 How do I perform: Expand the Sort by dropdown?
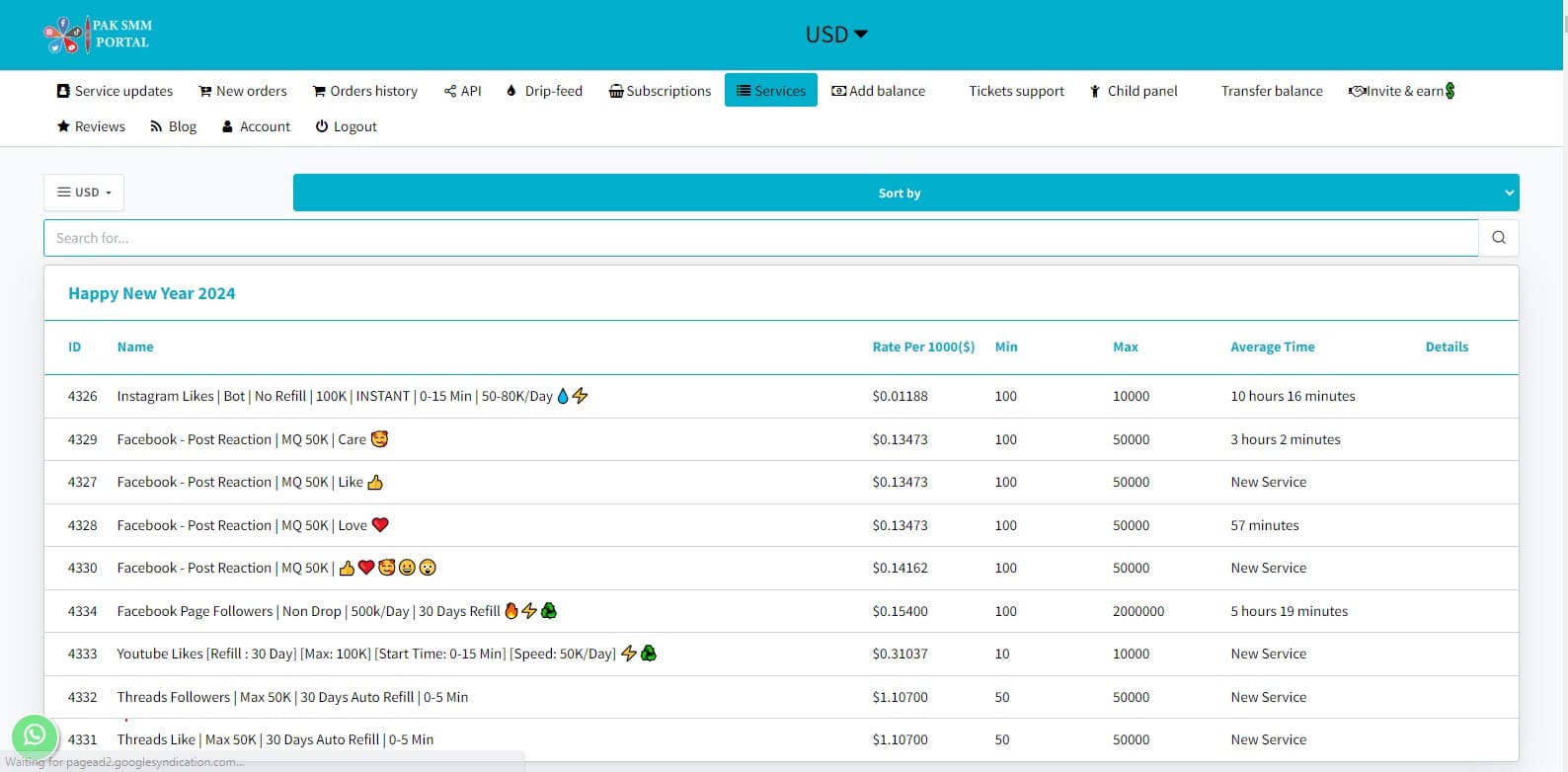point(905,193)
